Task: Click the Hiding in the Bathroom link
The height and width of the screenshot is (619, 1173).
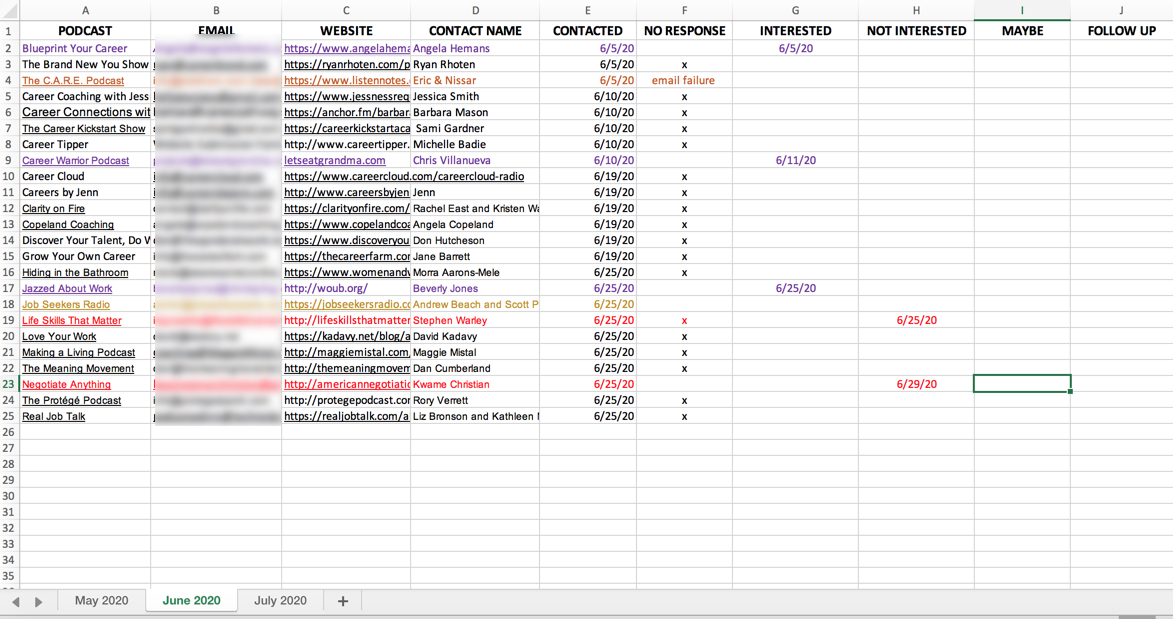Action: (75, 272)
